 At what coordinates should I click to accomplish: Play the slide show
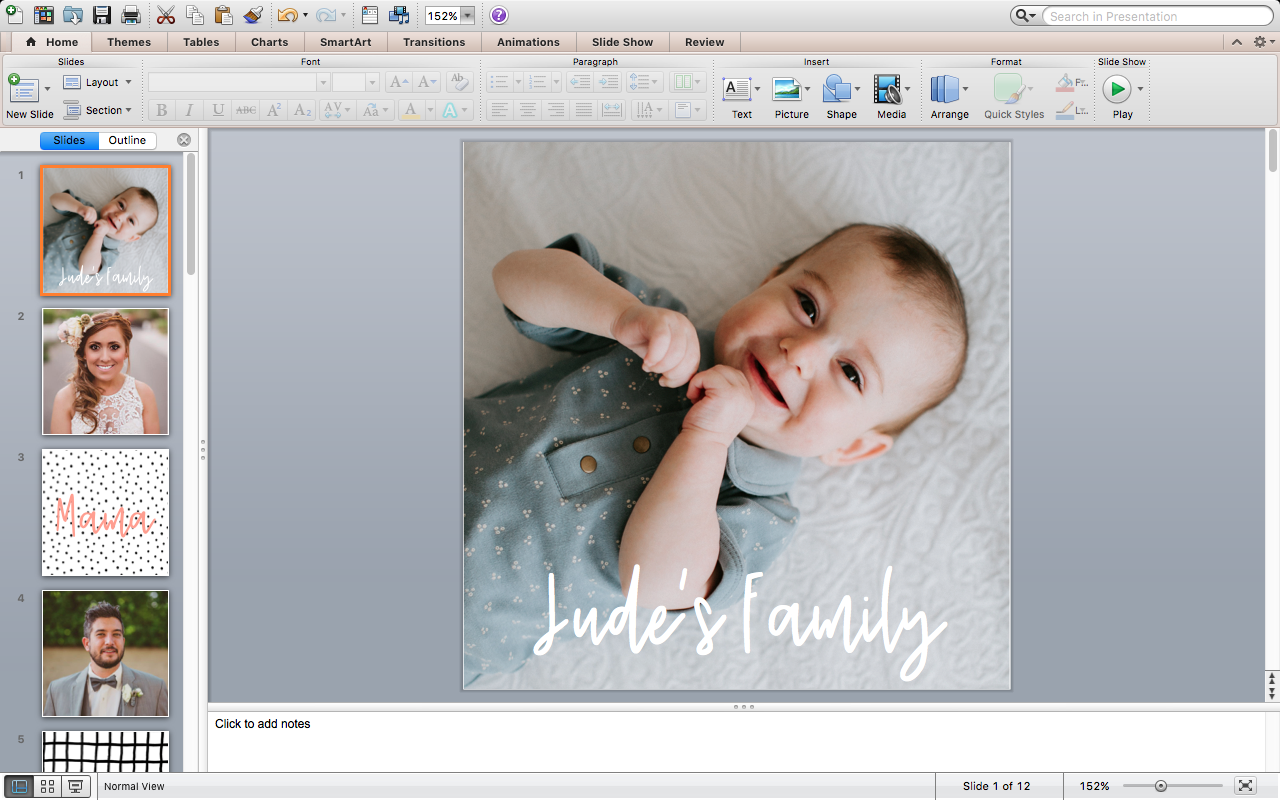click(x=1117, y=89)
